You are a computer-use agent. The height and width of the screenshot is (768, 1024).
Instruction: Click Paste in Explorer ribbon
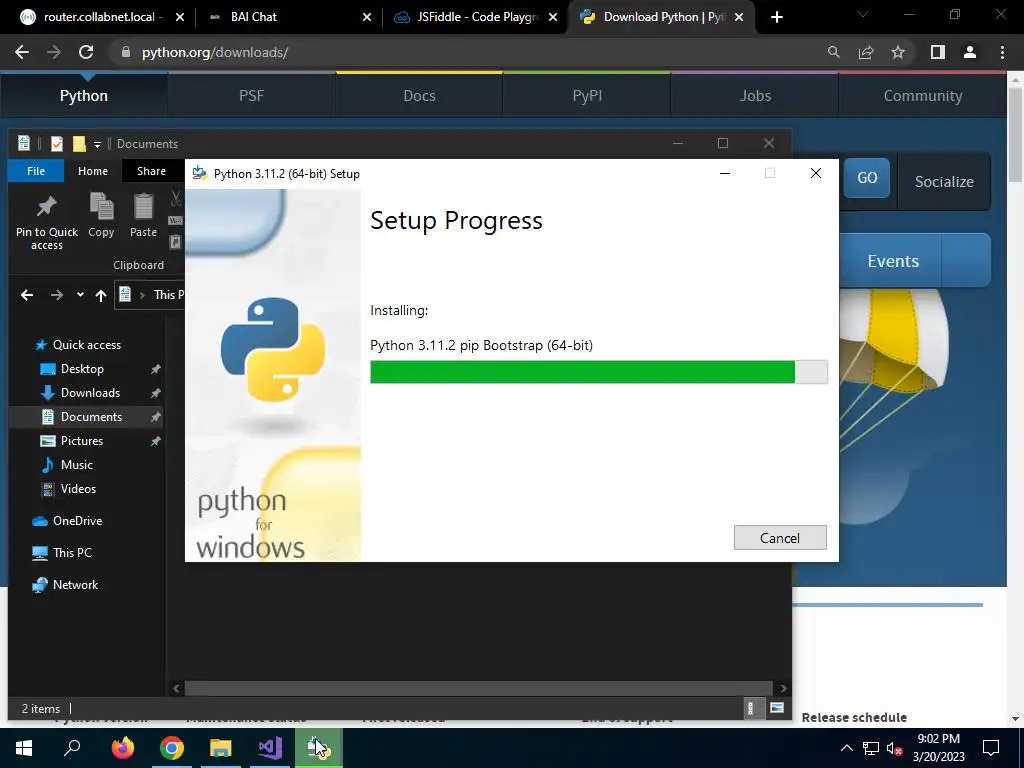pos(143,216)
